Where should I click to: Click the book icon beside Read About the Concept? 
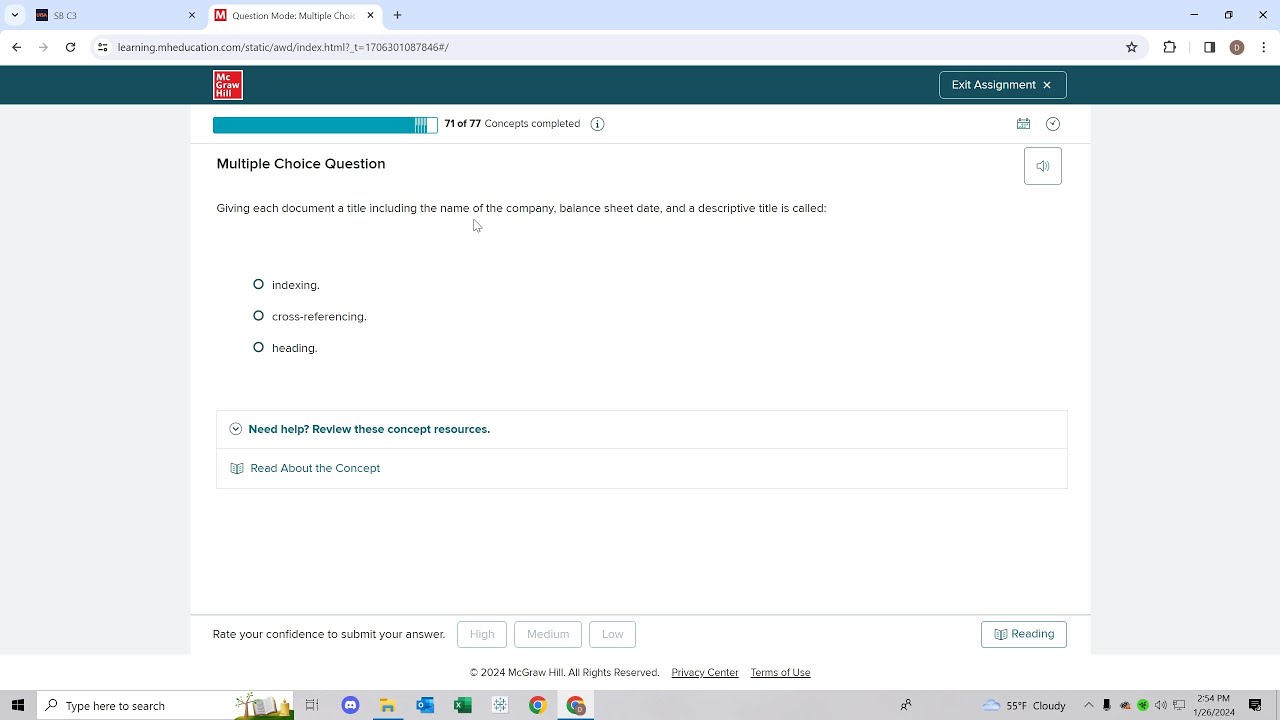click(x=237, y=468)
